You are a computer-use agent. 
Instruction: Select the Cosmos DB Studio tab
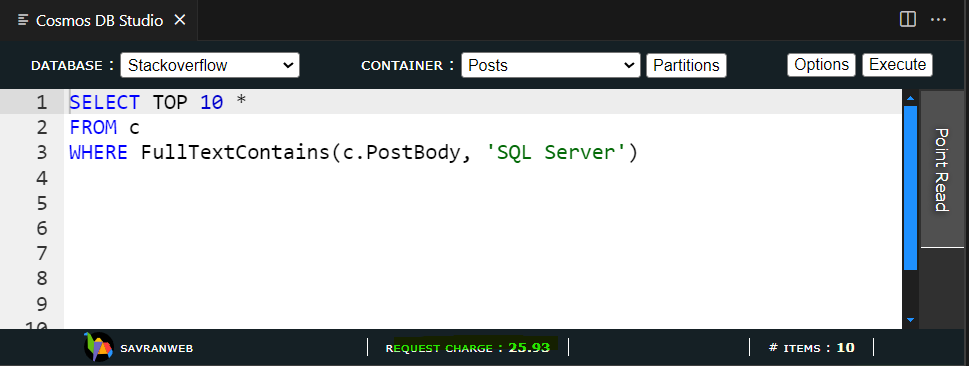click(99, 20)
